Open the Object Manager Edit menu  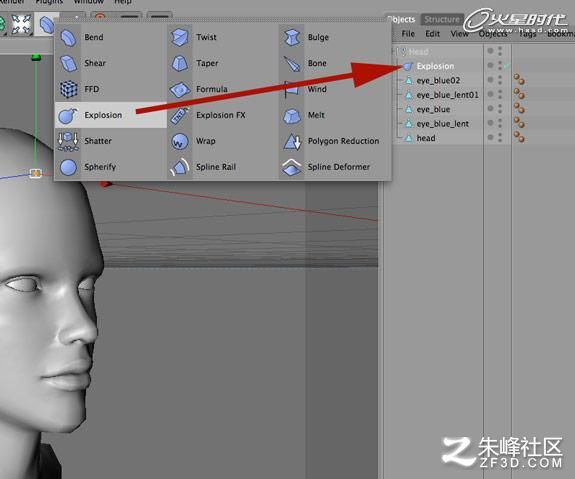pyautogui.click(x=432, y=34)
